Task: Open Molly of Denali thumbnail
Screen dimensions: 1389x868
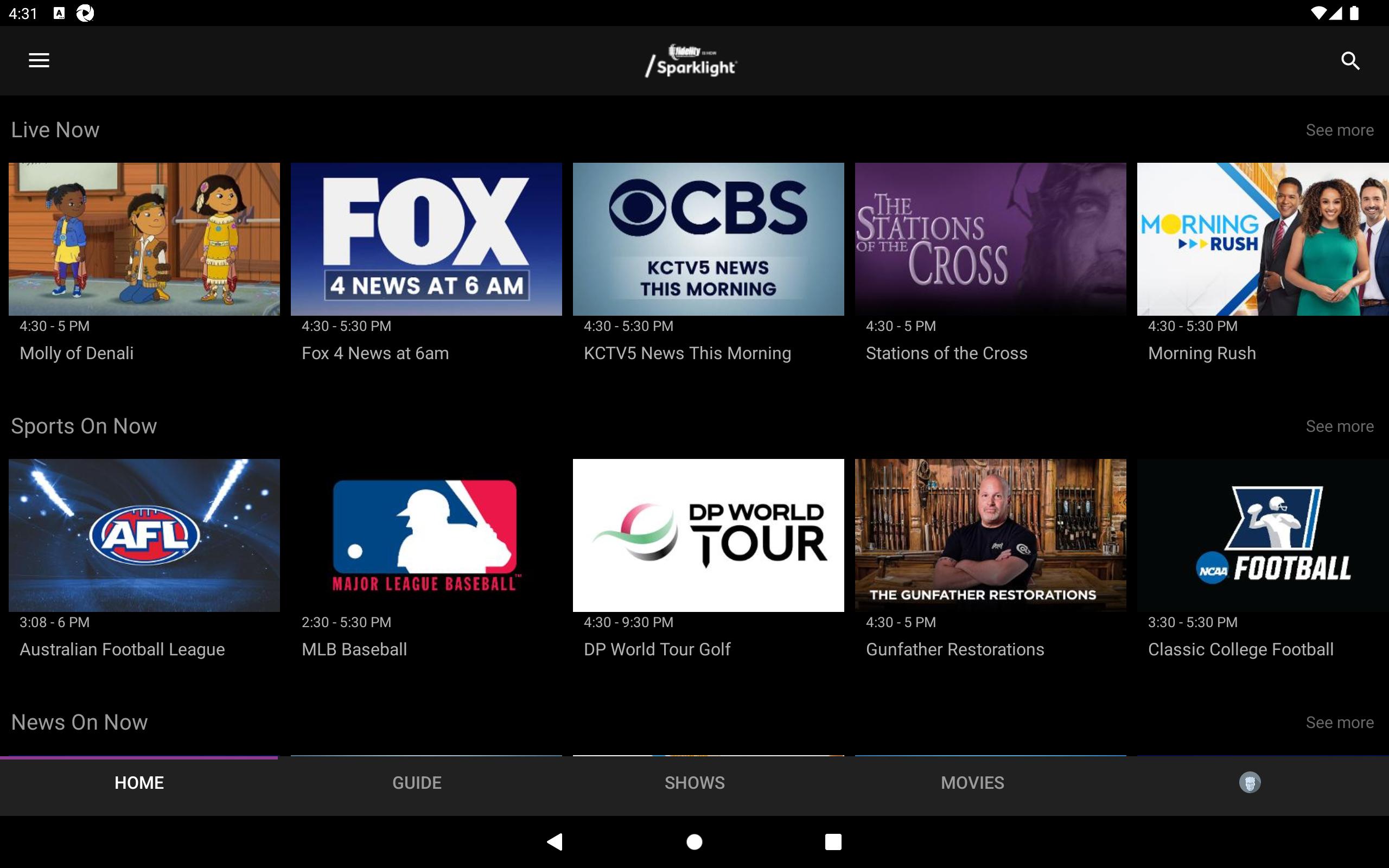Action: (x=144, y=239)
